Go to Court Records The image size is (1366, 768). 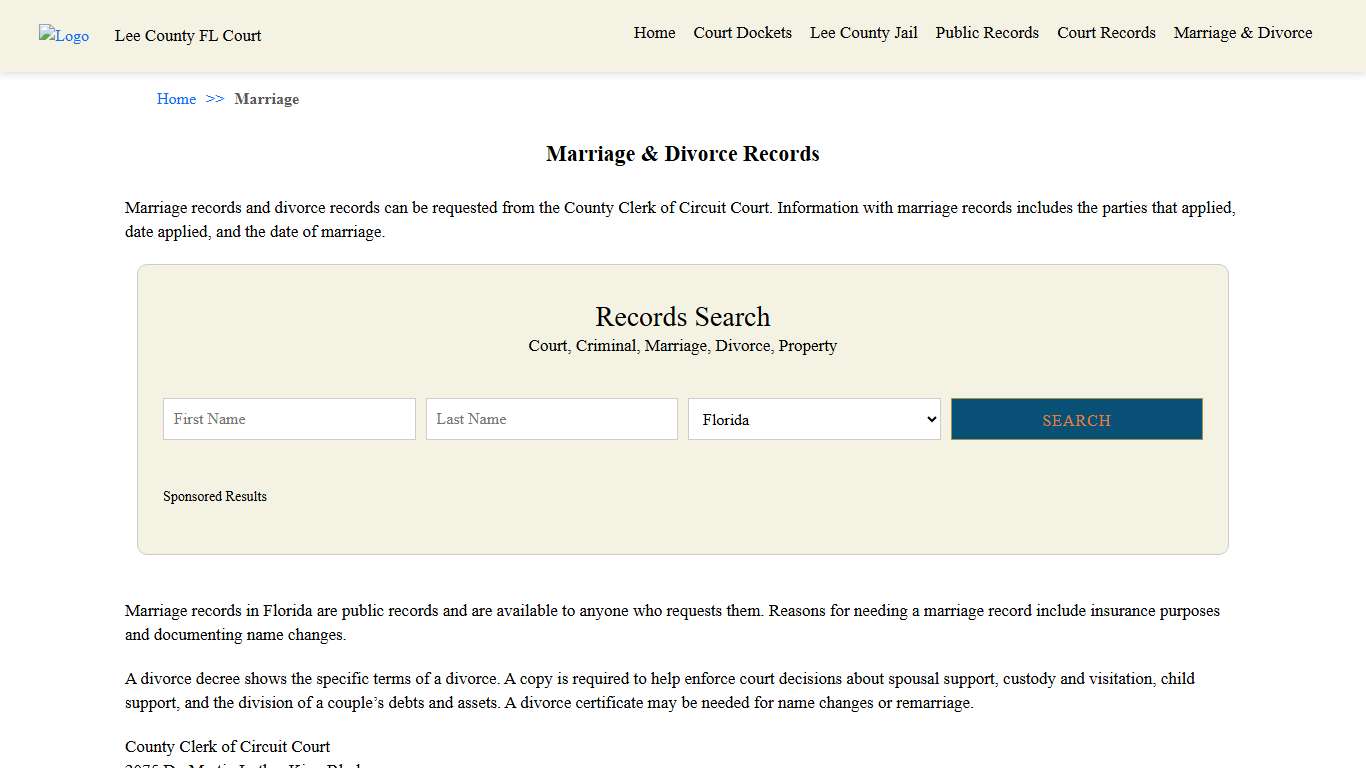(1106, 32)
